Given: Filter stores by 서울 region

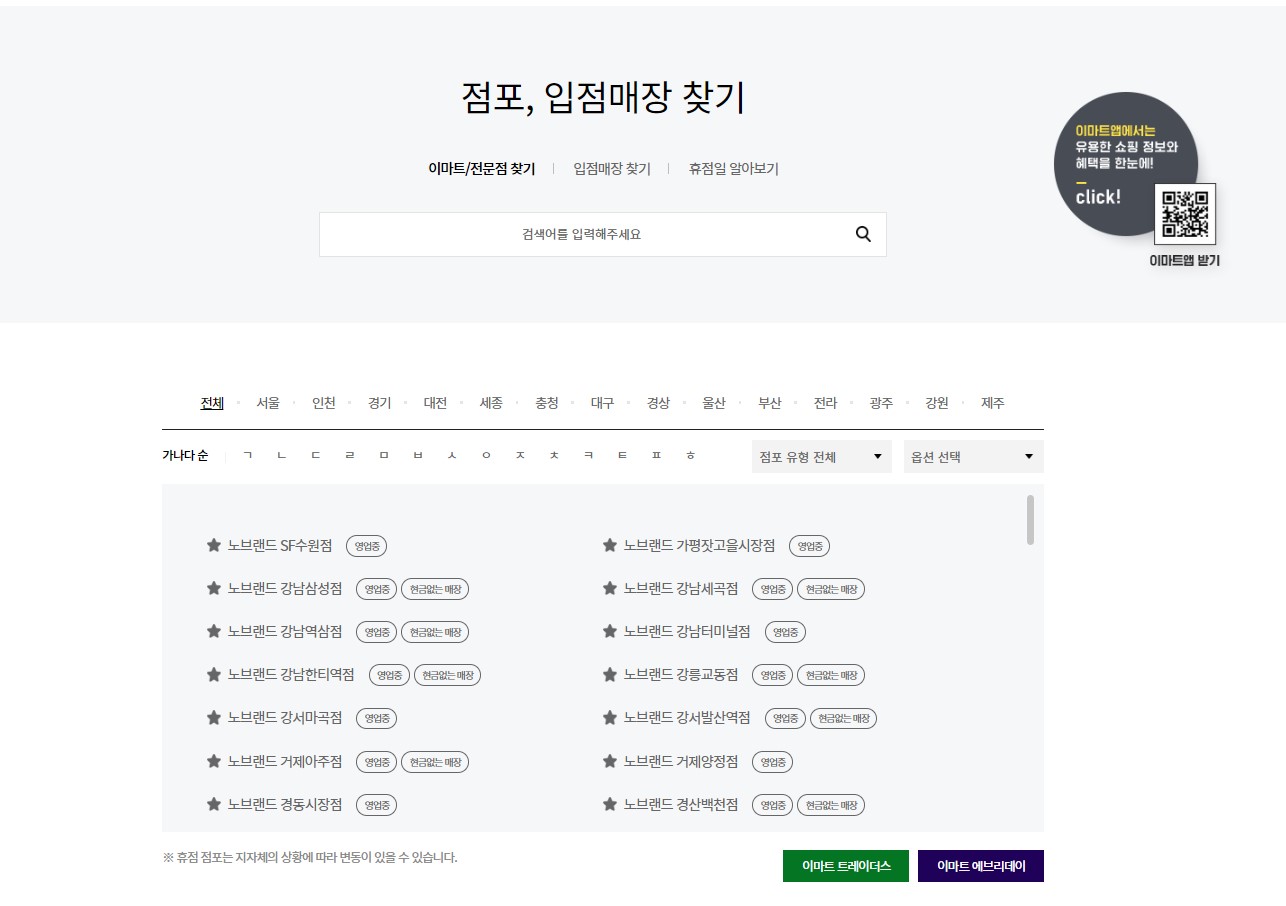Looking at the screenshot, I should 268,403.
